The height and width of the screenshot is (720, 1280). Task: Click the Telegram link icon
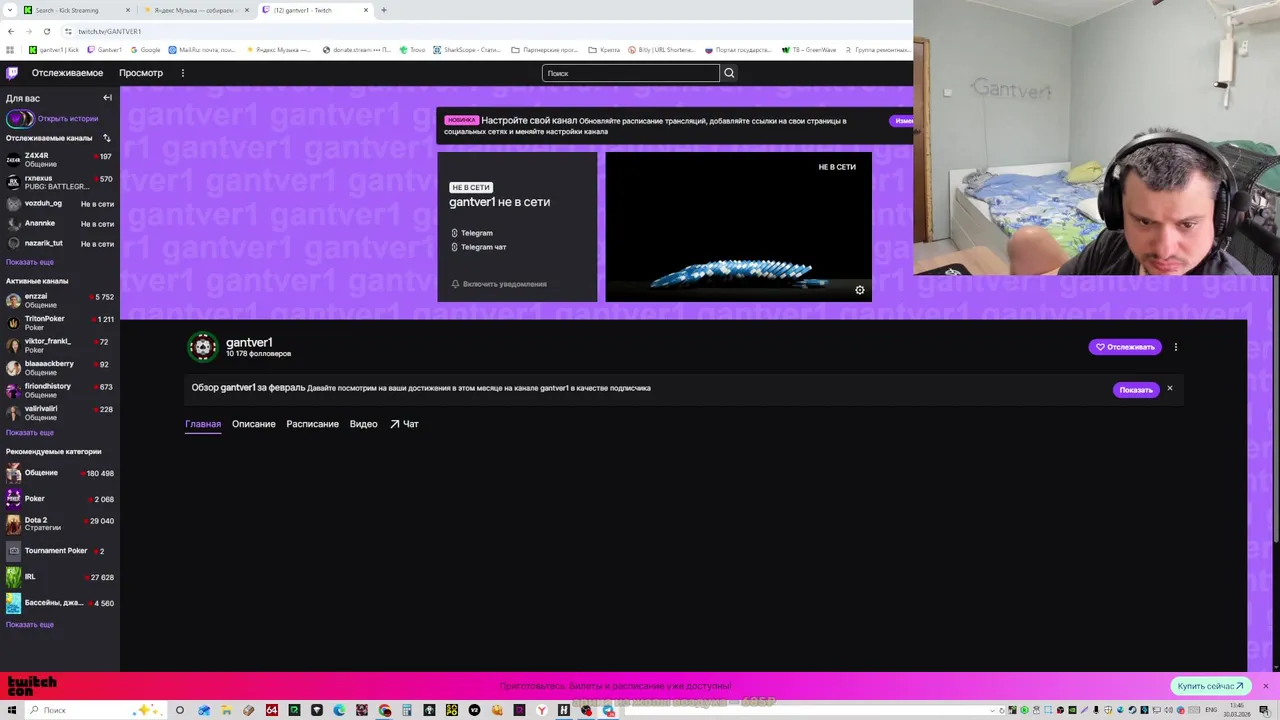[454, 233]
